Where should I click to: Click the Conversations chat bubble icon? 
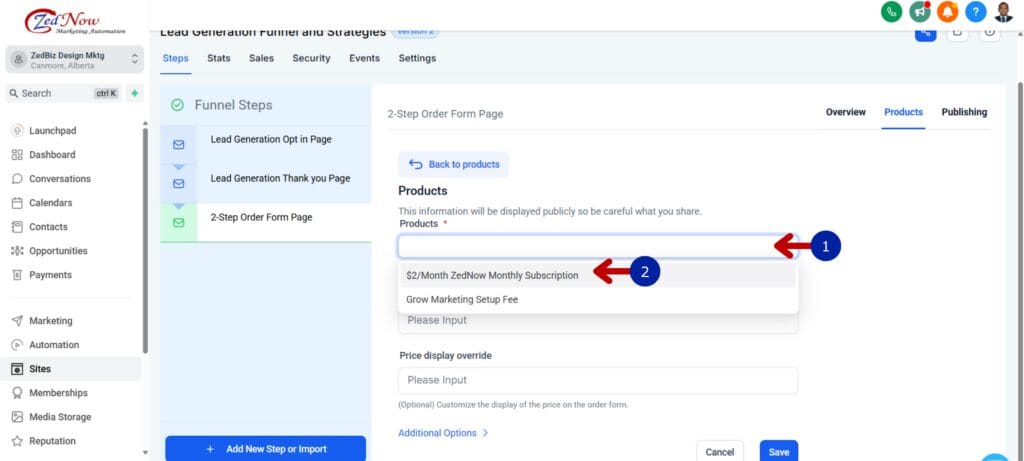click(18, 179)
